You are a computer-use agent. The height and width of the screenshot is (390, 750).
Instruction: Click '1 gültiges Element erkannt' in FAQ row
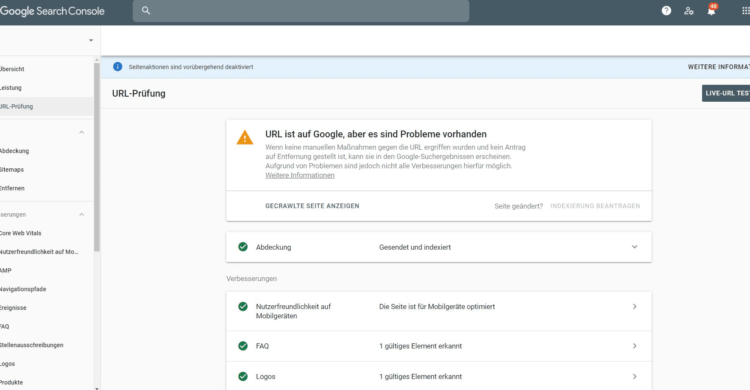pos(420,345)
